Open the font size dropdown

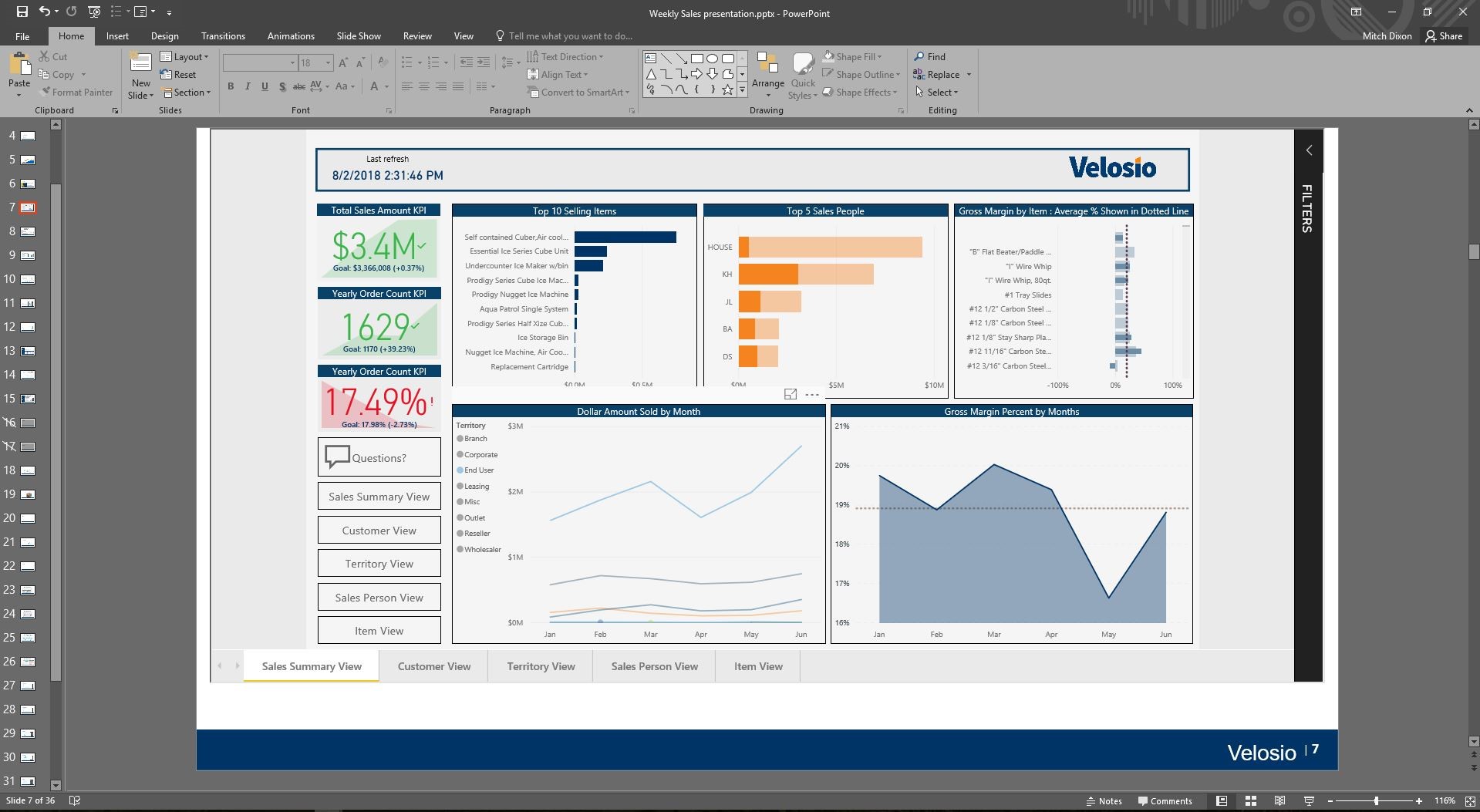327,62
